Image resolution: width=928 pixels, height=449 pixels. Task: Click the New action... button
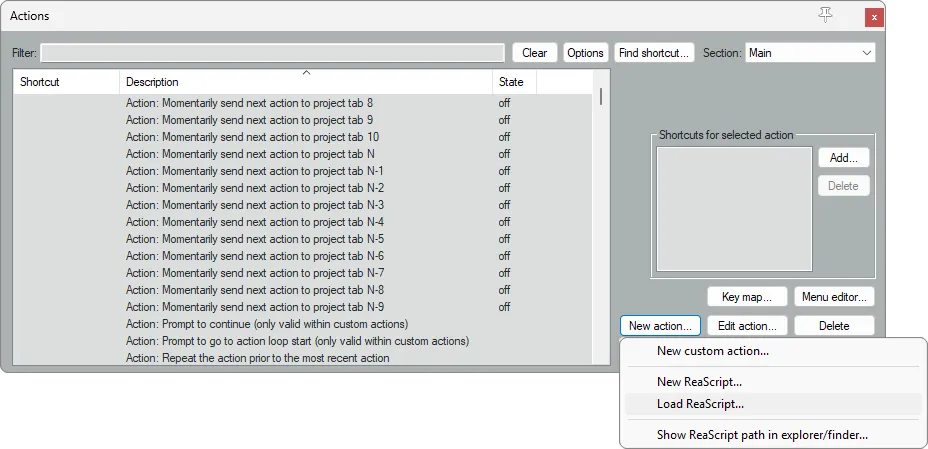(660, 326)
